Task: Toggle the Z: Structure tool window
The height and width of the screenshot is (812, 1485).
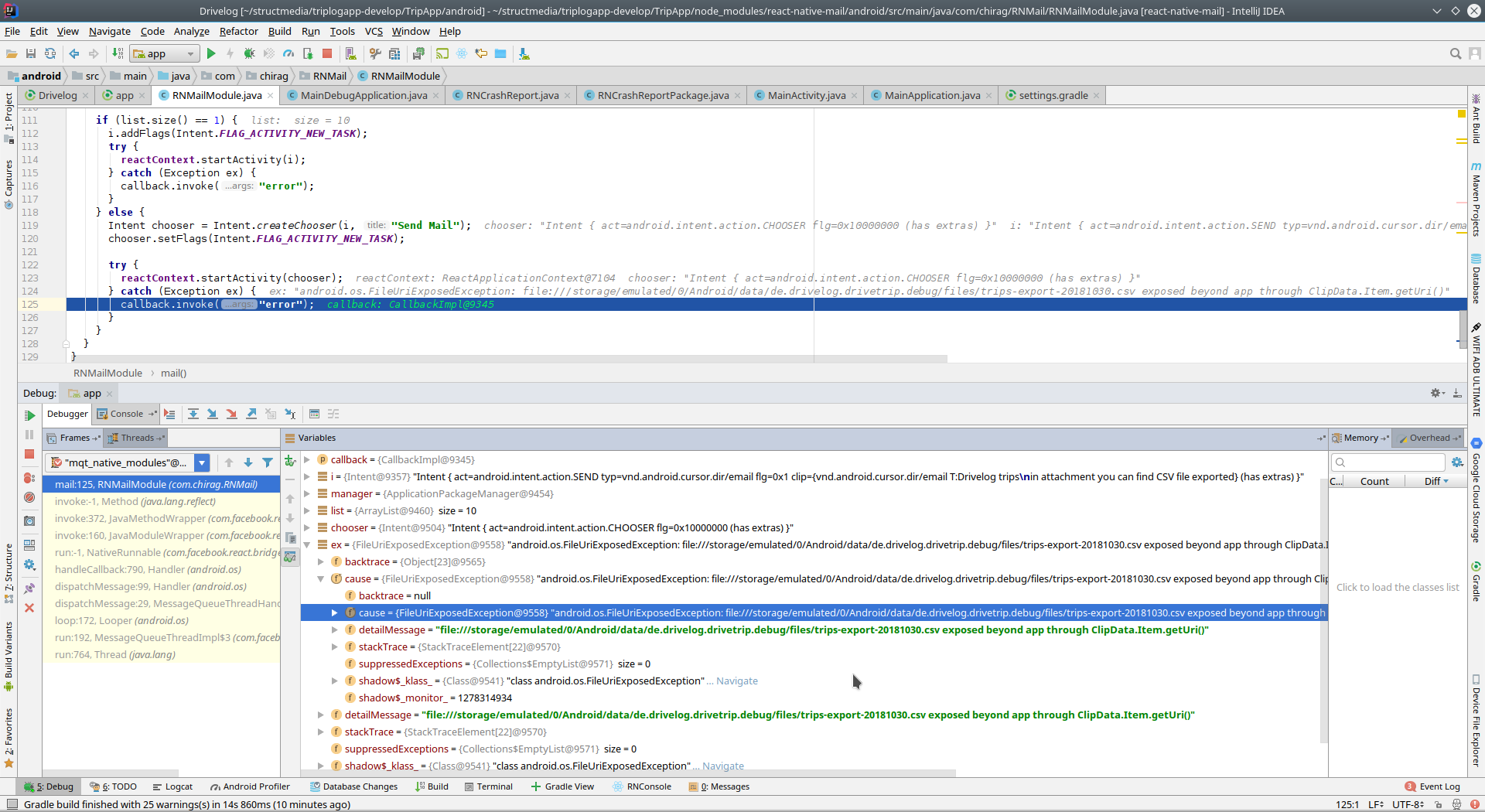Action: pyautogui.click(x=9, y=574)
